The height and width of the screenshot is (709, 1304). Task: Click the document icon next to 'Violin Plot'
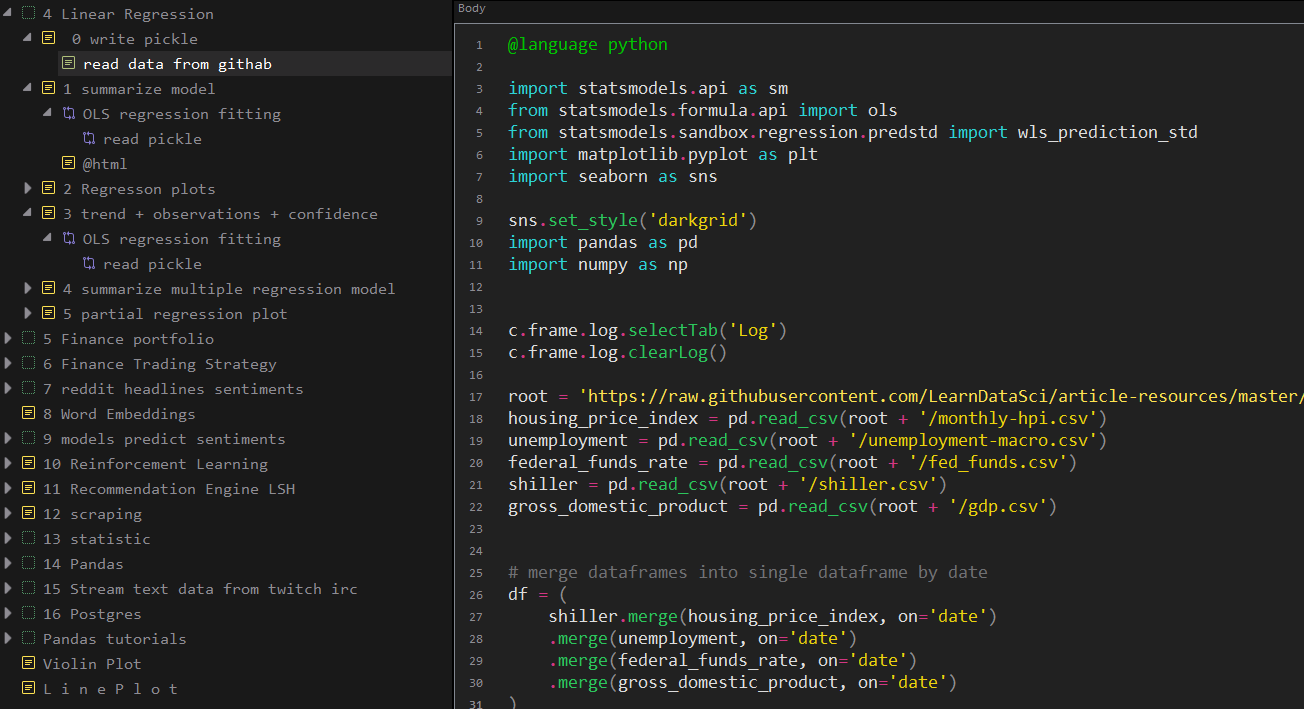click(28, 664)
